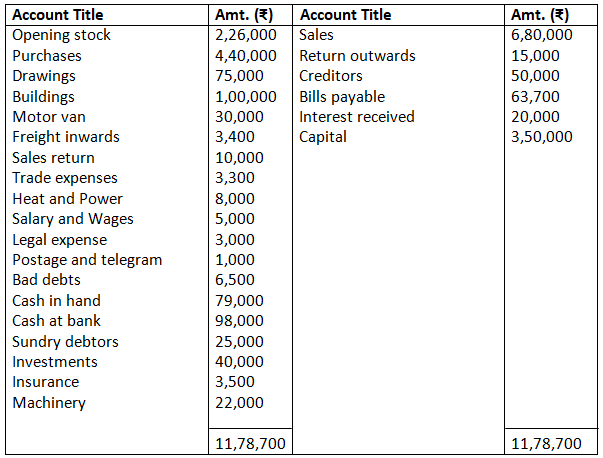Click the Interest received label

tap(357, 117)
